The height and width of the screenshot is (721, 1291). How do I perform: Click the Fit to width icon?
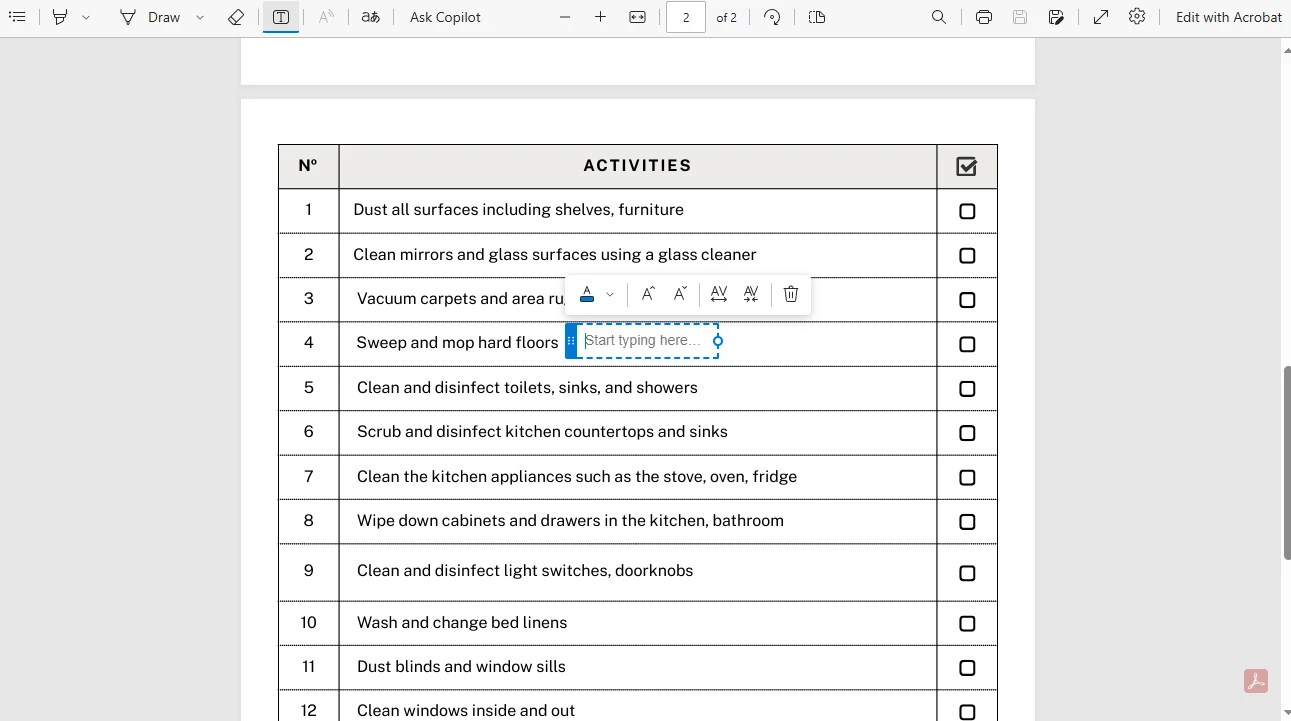click(637, 17)
